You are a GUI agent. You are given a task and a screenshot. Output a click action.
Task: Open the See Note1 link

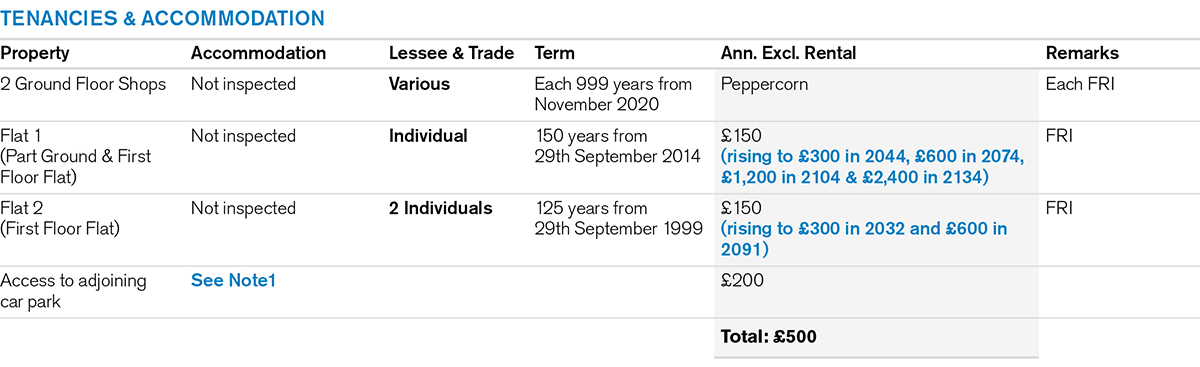[x=232, y=281]
